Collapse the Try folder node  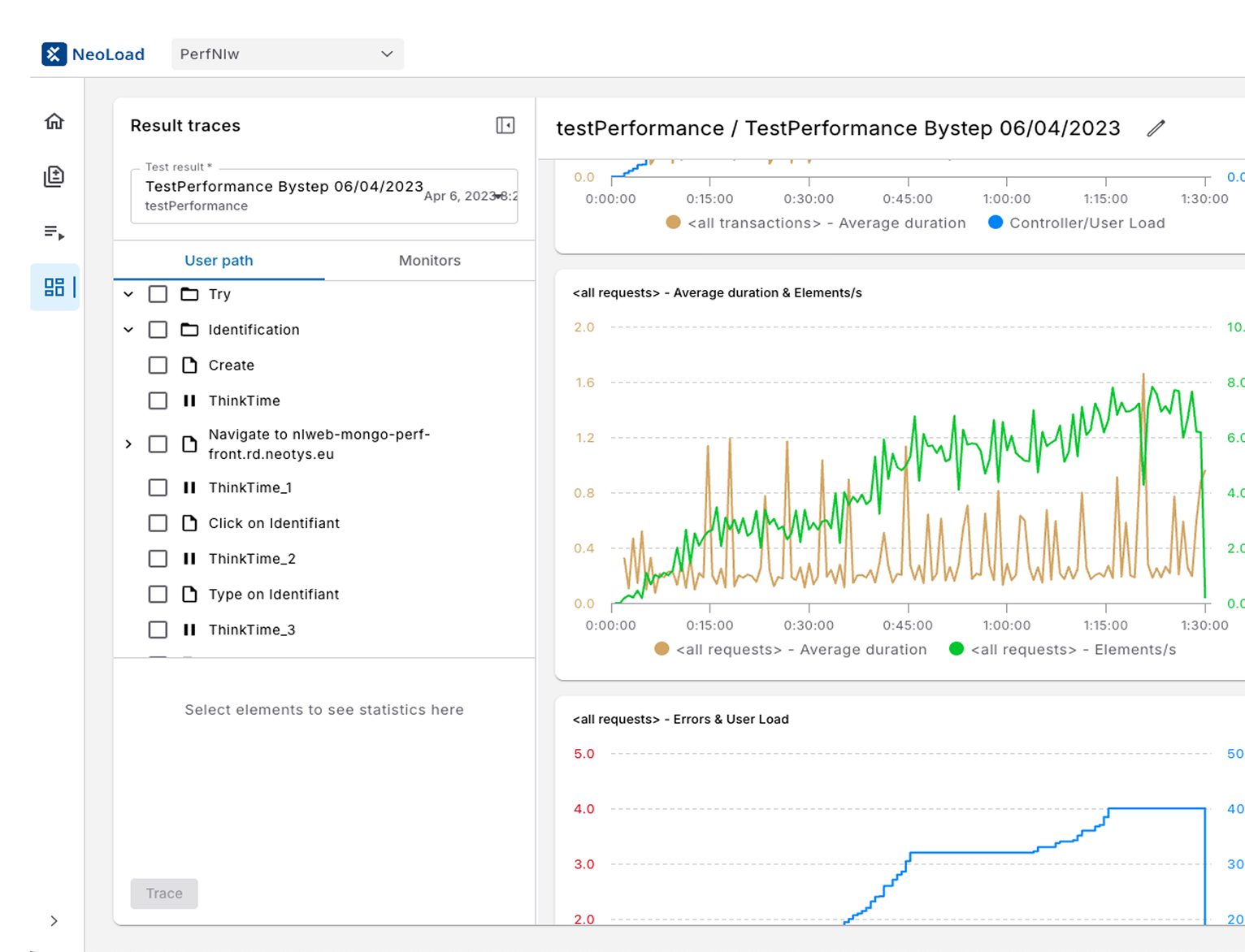[x=128, y=294]
